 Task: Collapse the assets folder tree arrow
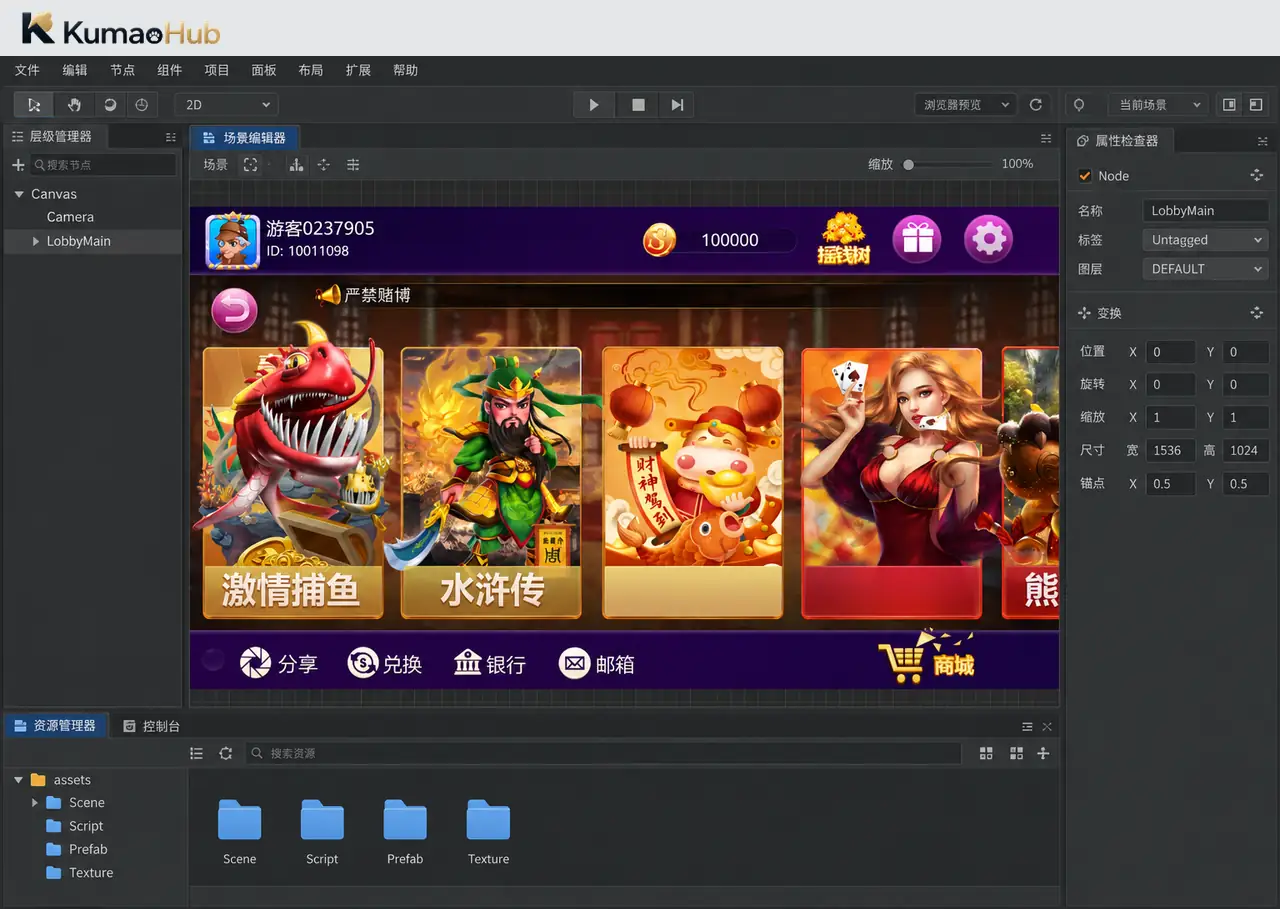[18, 780]
